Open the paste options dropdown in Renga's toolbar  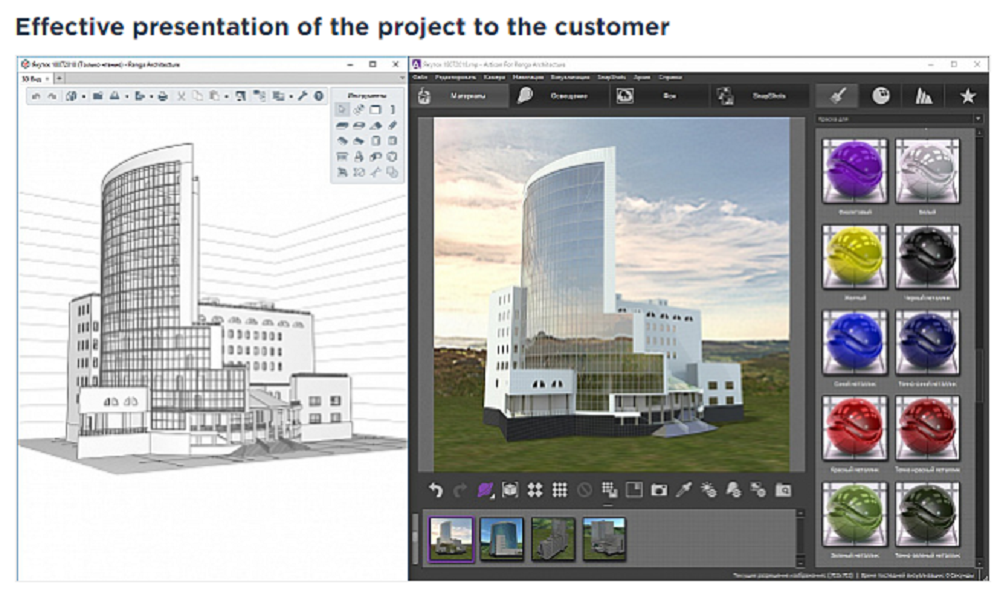click(x=226, y=95)
